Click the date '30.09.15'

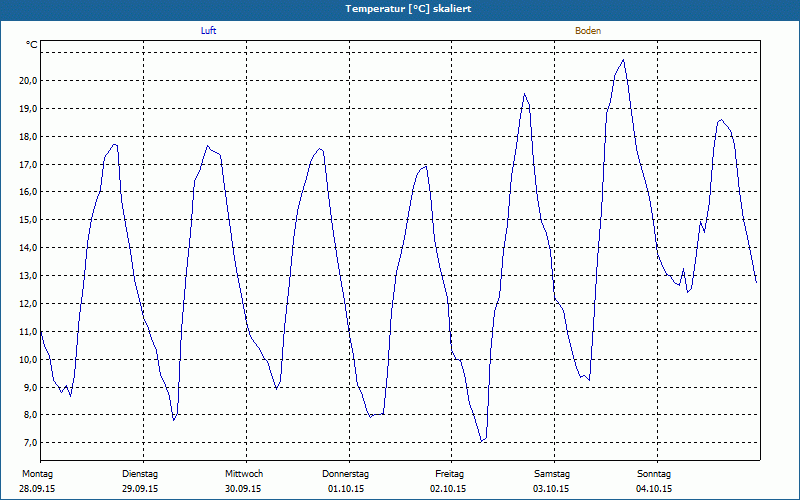click(x=243, y=489)
